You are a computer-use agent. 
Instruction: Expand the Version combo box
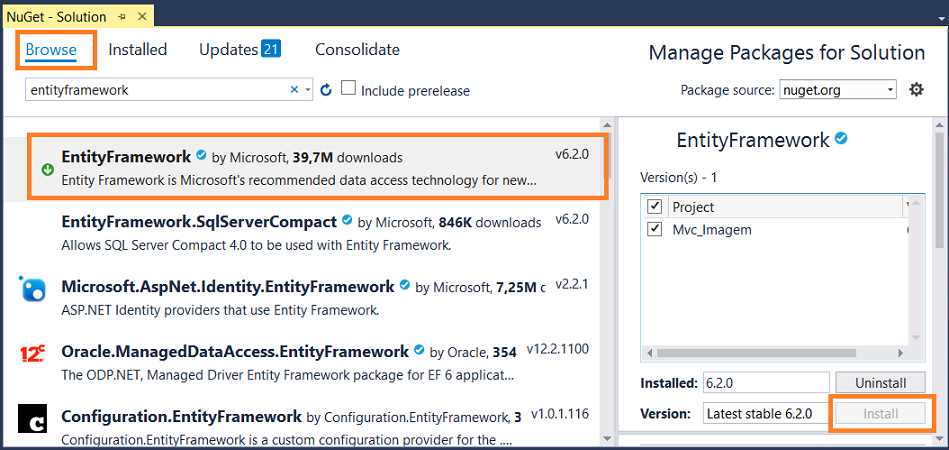tap(766, 414)
